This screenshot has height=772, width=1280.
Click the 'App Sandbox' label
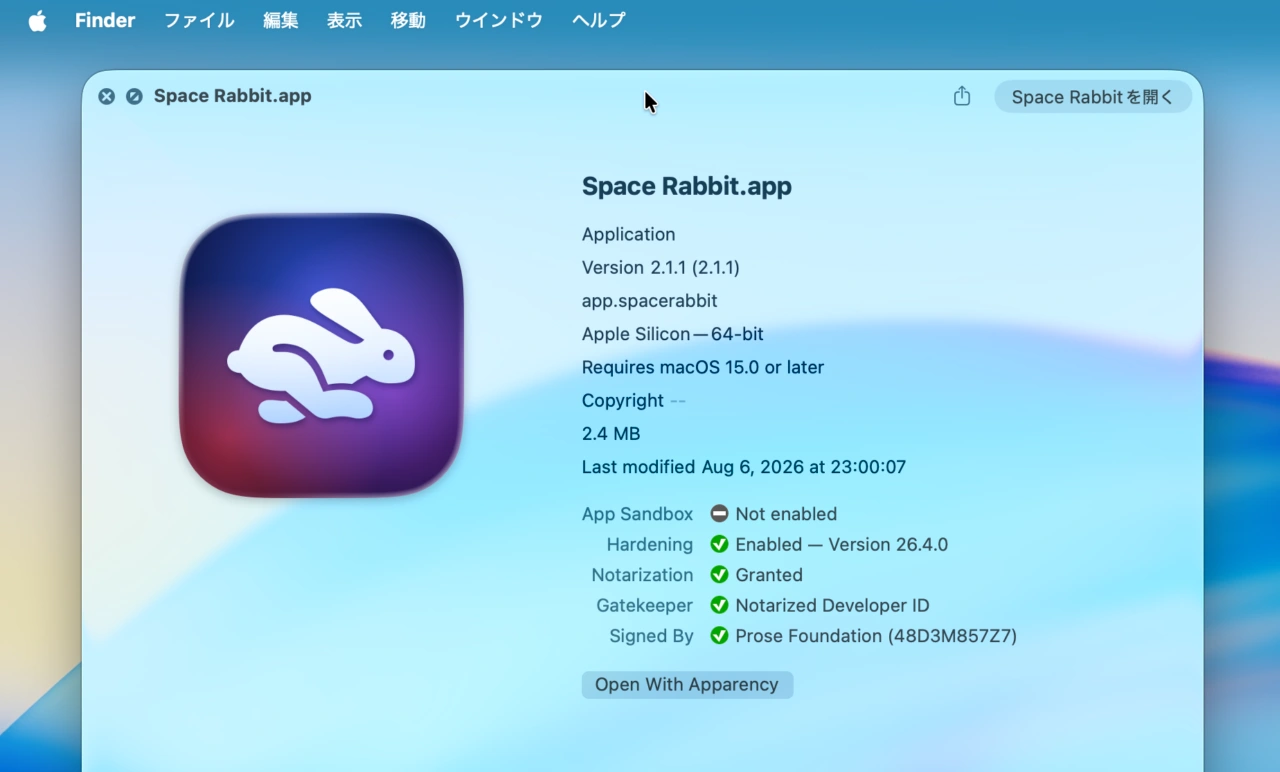tap(638, 514)
